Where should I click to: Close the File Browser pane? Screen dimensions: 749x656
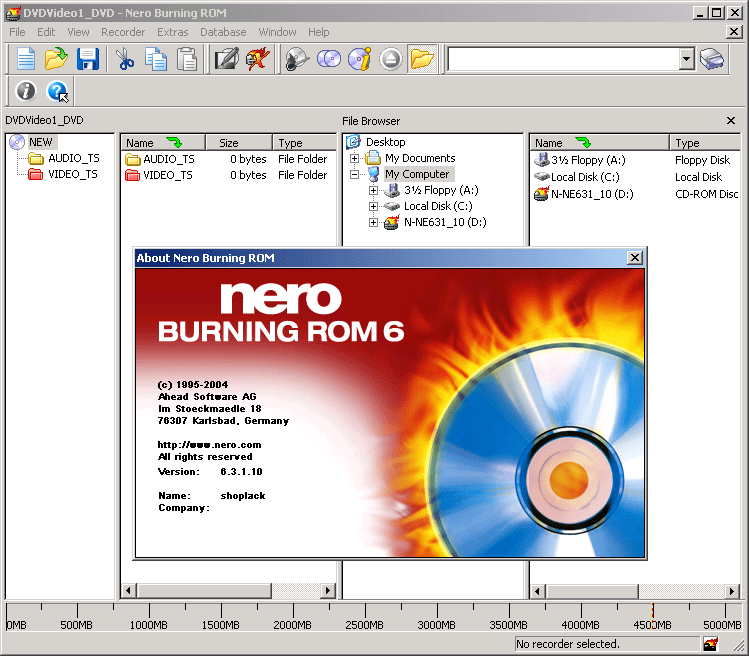point(730,121)
